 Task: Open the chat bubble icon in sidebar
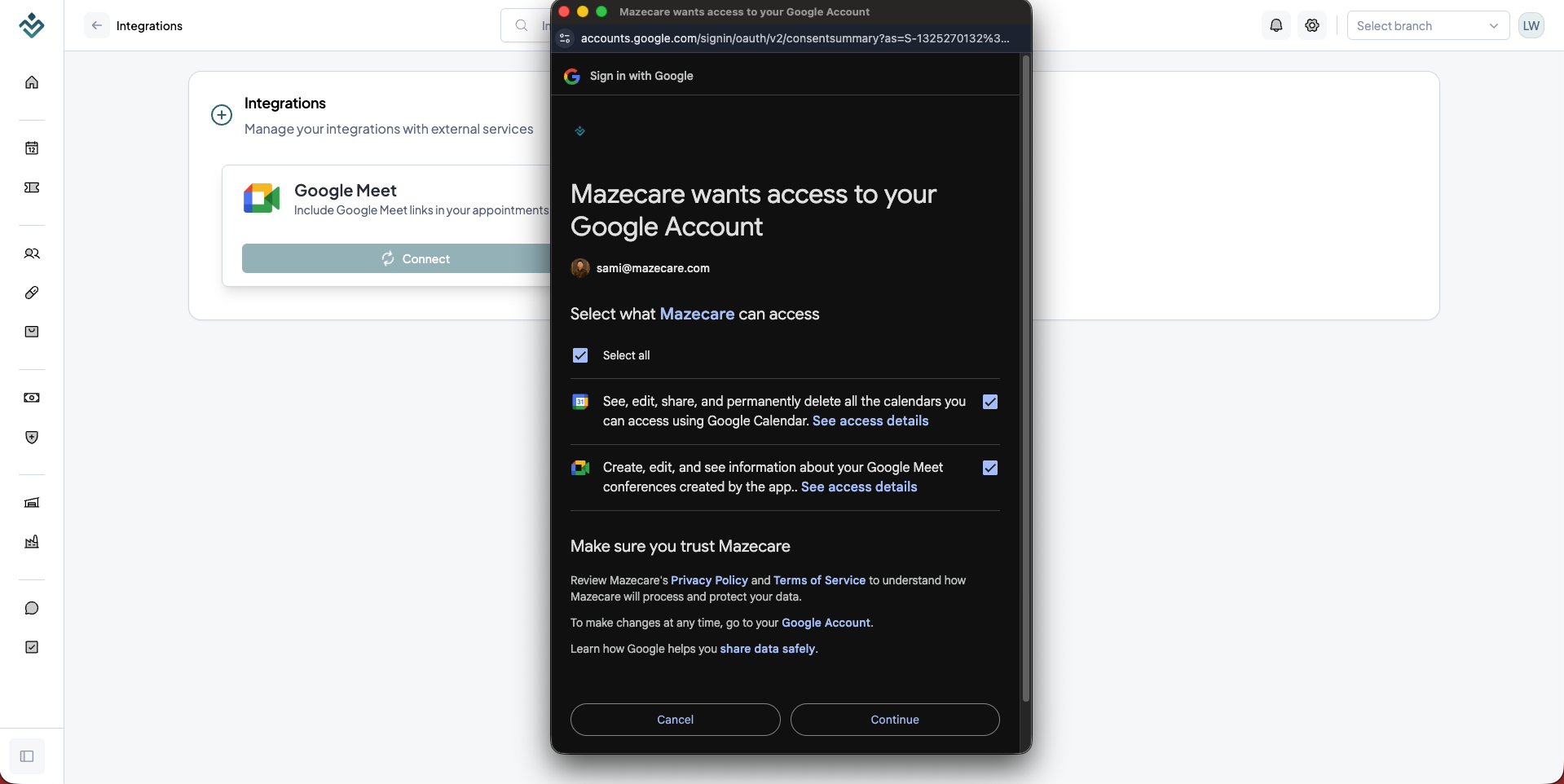click(32, 608)
